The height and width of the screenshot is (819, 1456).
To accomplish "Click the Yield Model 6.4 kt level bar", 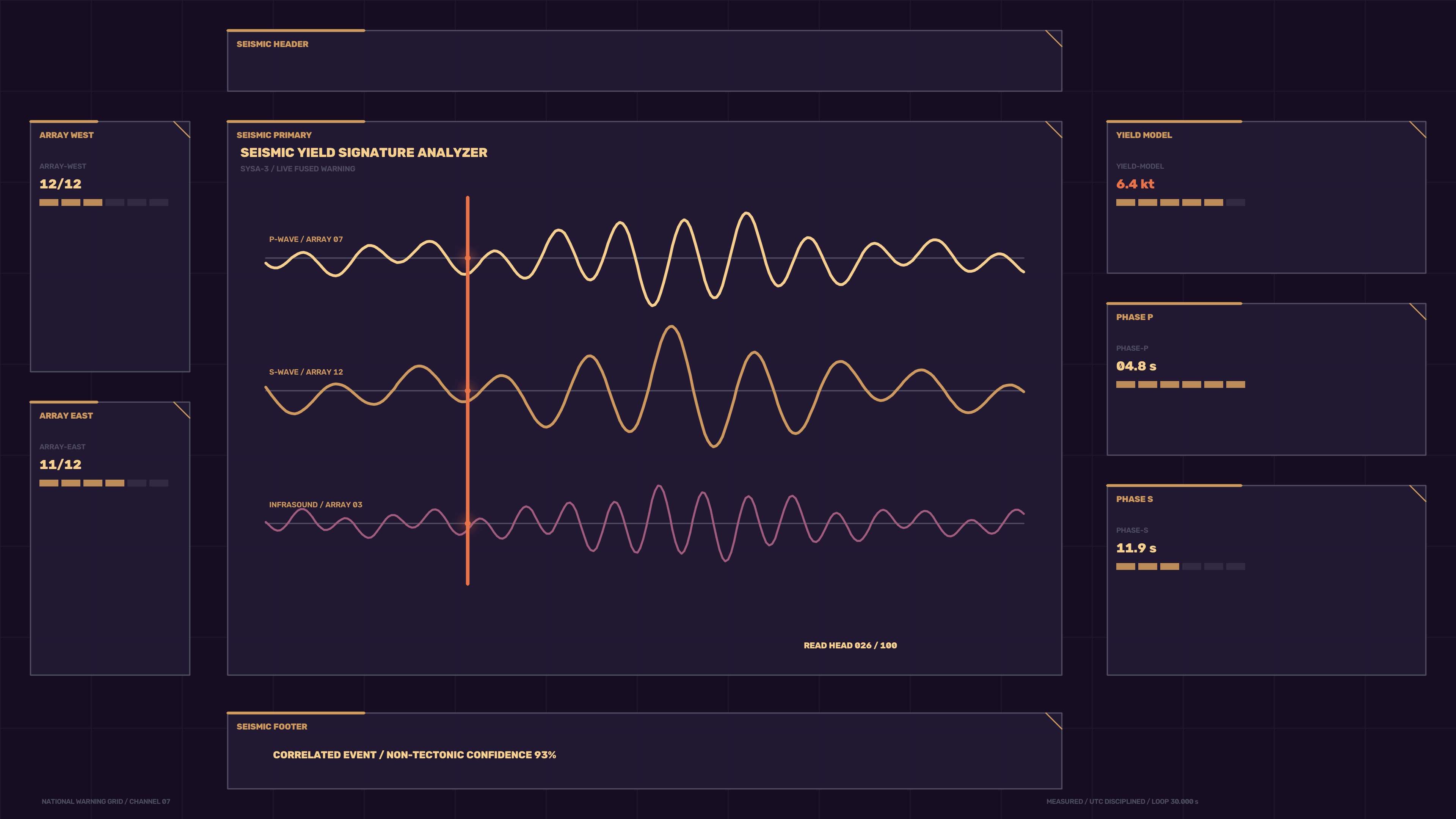I will [x=1181, y=202].
